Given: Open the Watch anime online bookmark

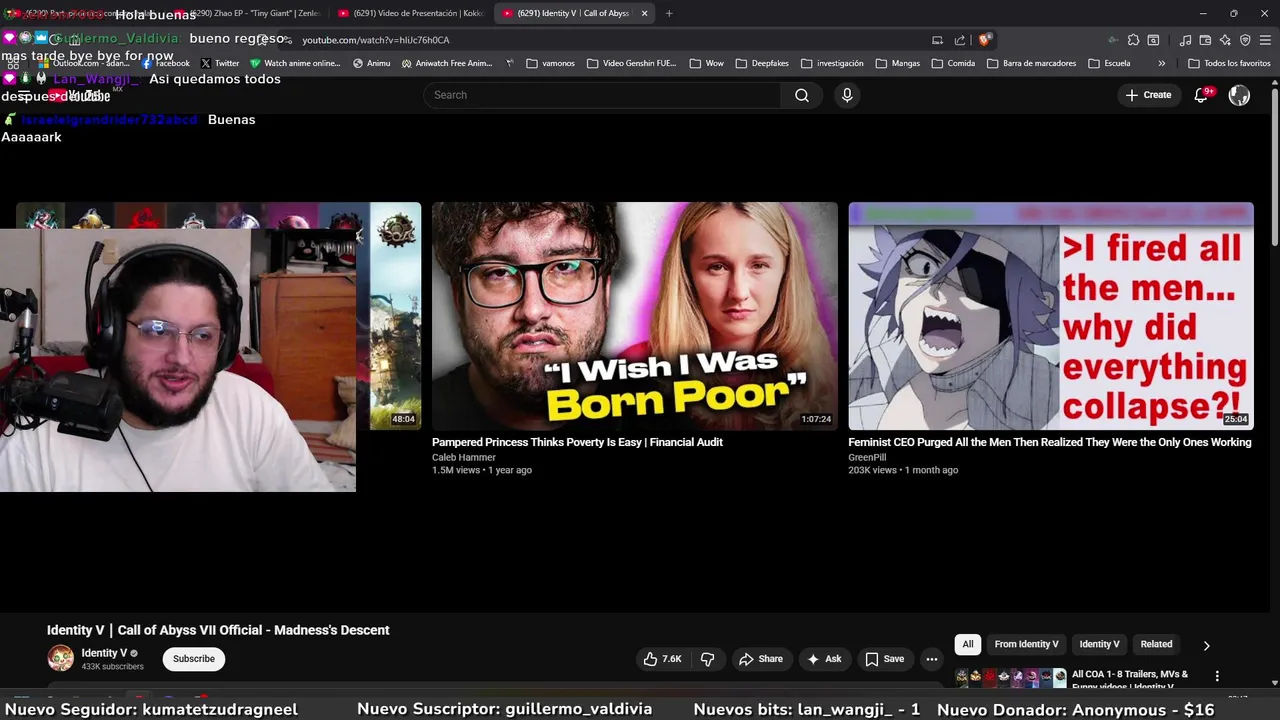Looking at the screenshot, I should [295, 63].
